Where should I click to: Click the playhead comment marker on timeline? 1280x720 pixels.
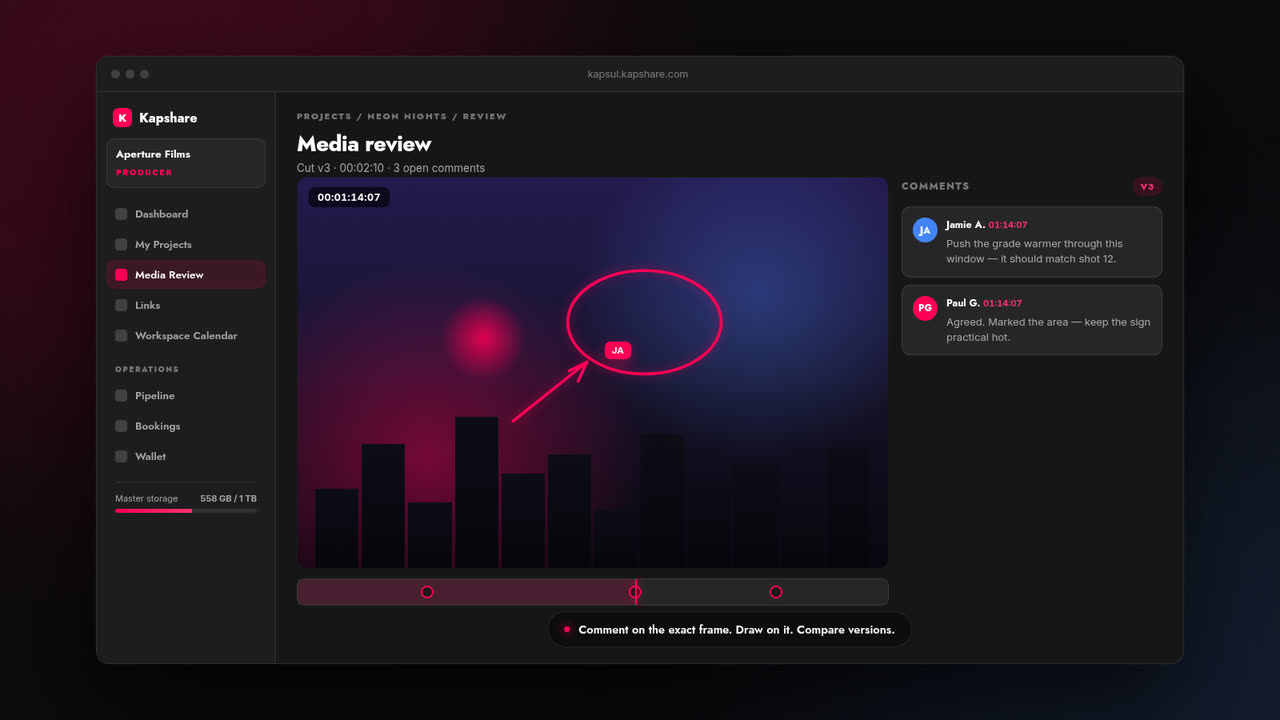click(635, 592)
